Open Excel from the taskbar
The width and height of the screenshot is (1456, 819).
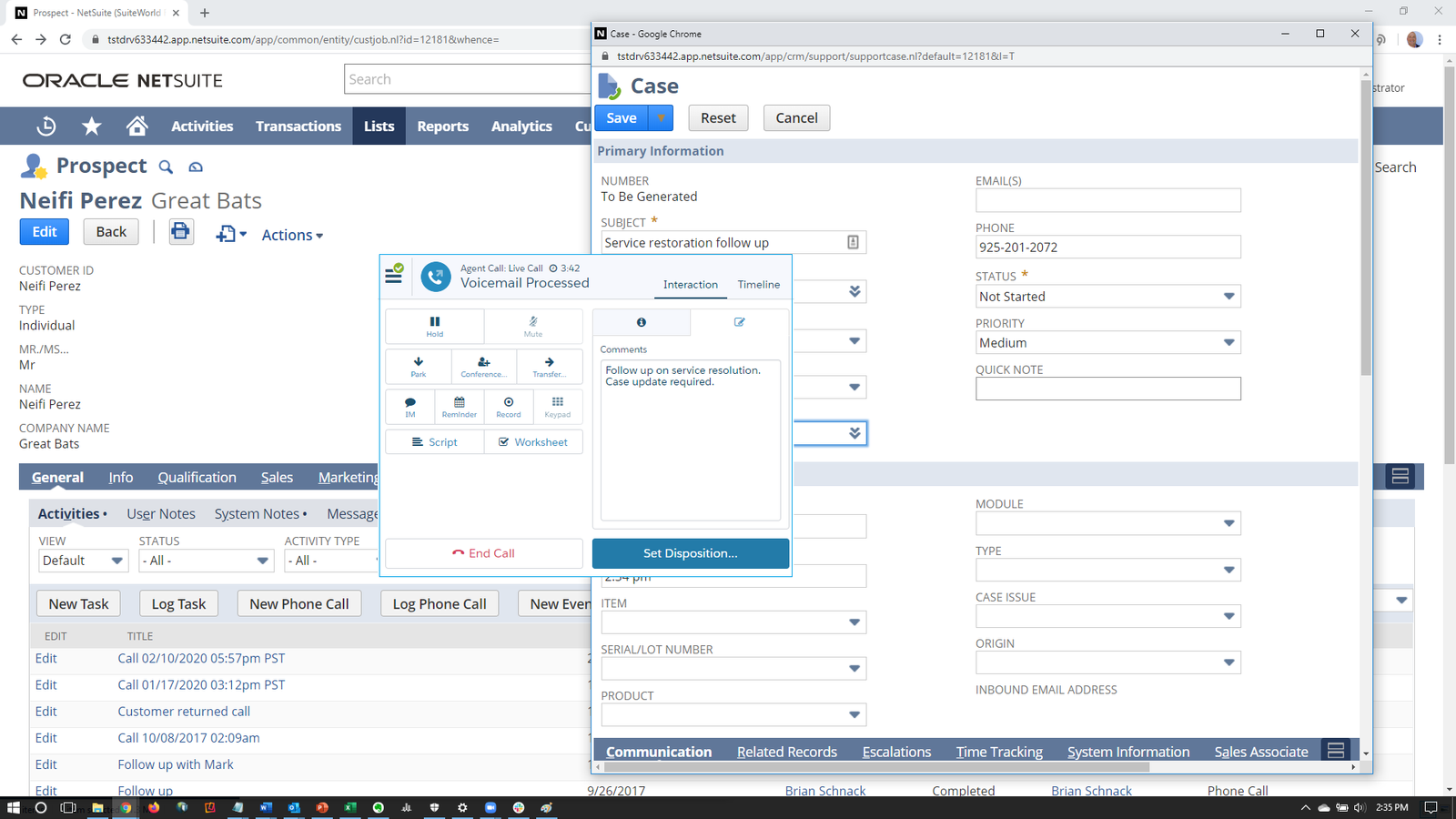[x=349, y=807]
